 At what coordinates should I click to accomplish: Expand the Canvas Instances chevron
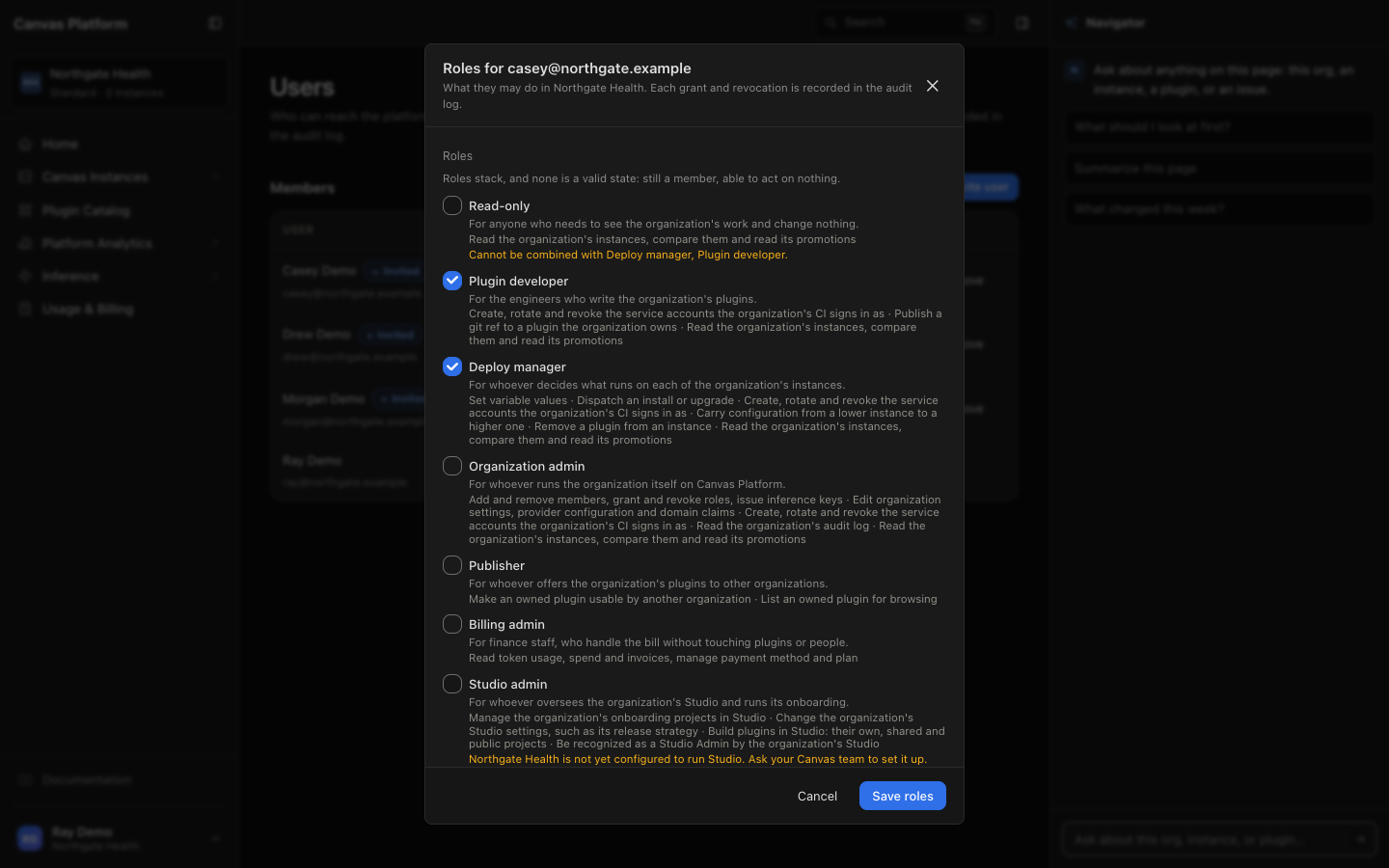point(216,177)
